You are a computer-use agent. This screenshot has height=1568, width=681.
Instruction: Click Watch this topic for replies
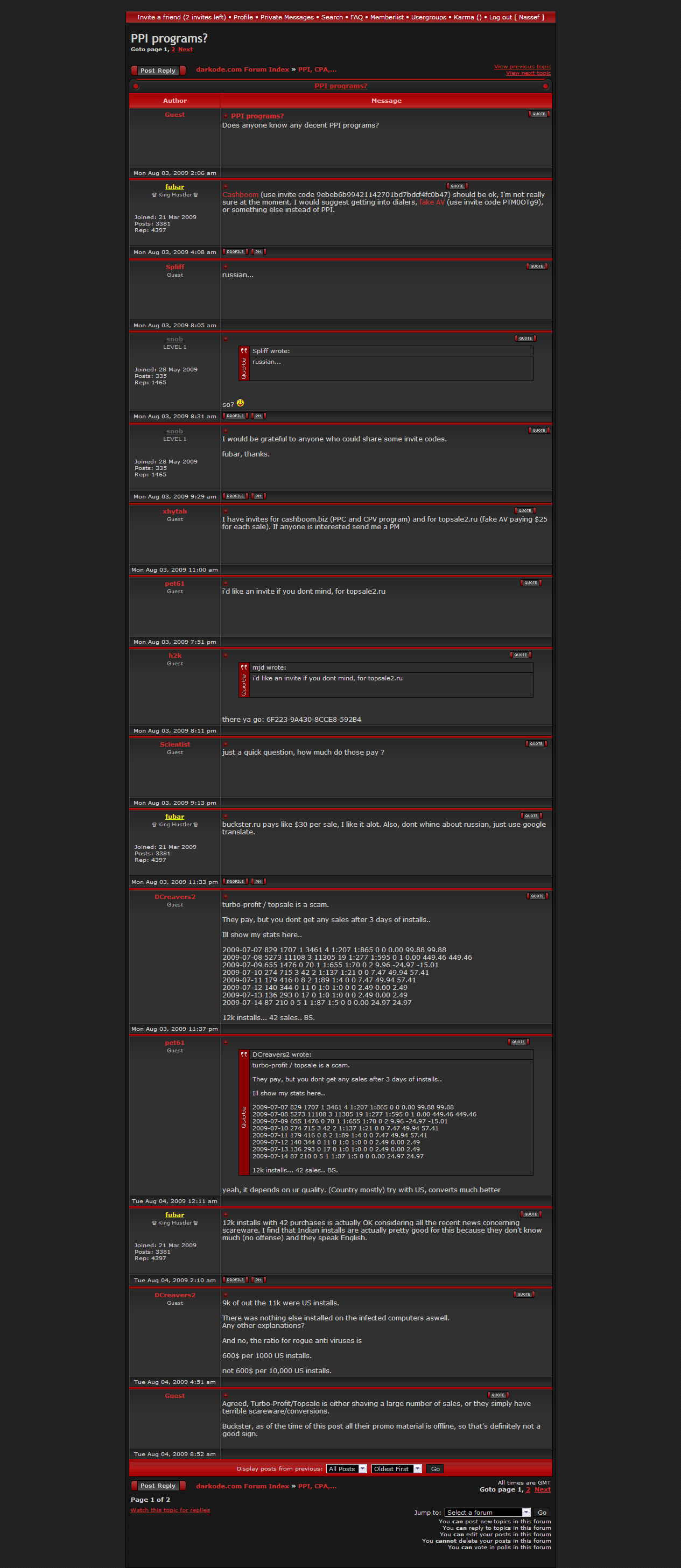(170, 1510)
